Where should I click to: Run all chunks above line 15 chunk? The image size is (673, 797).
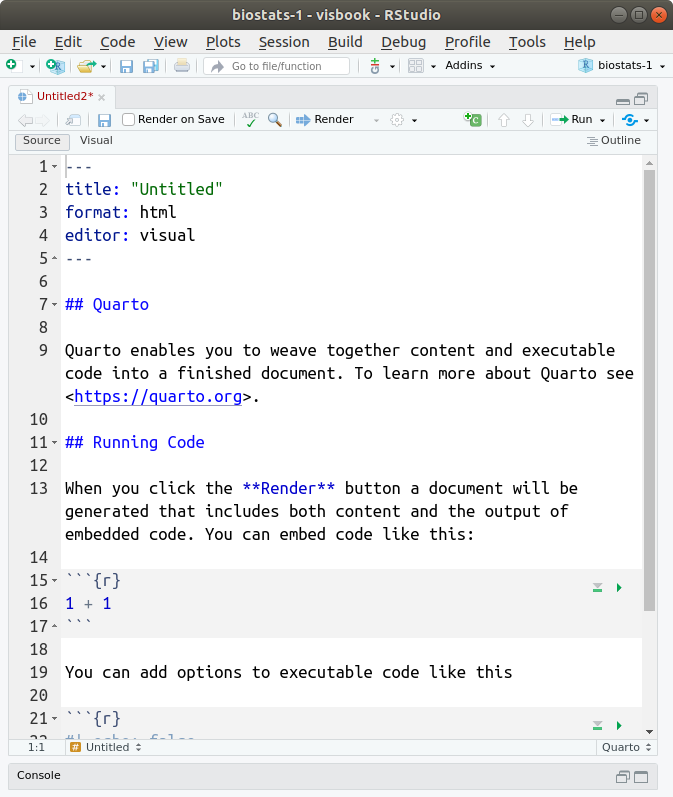598,588
